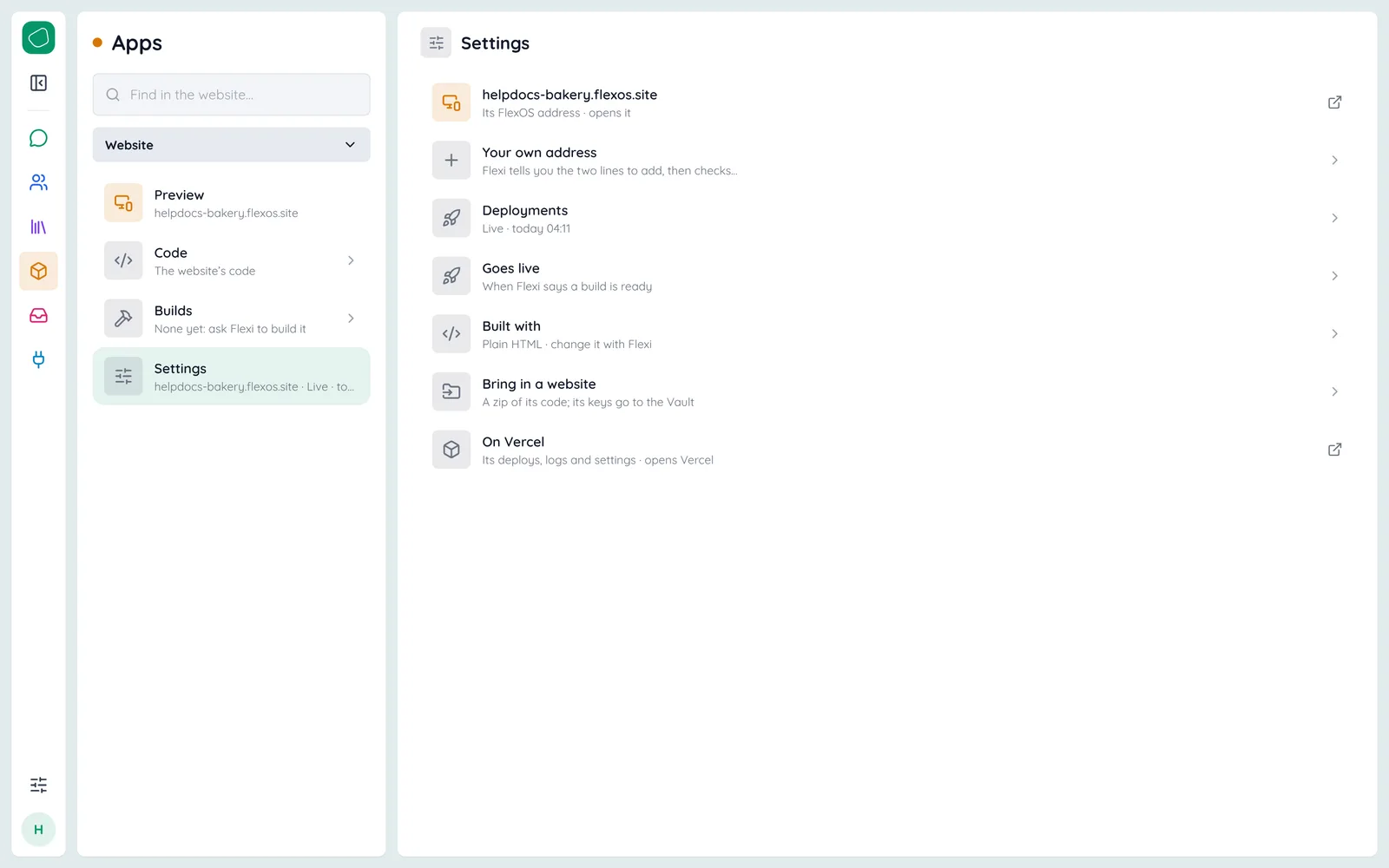The image size is (1389, 868).
Task: Click the Settings page title
Action: [495, 43]
